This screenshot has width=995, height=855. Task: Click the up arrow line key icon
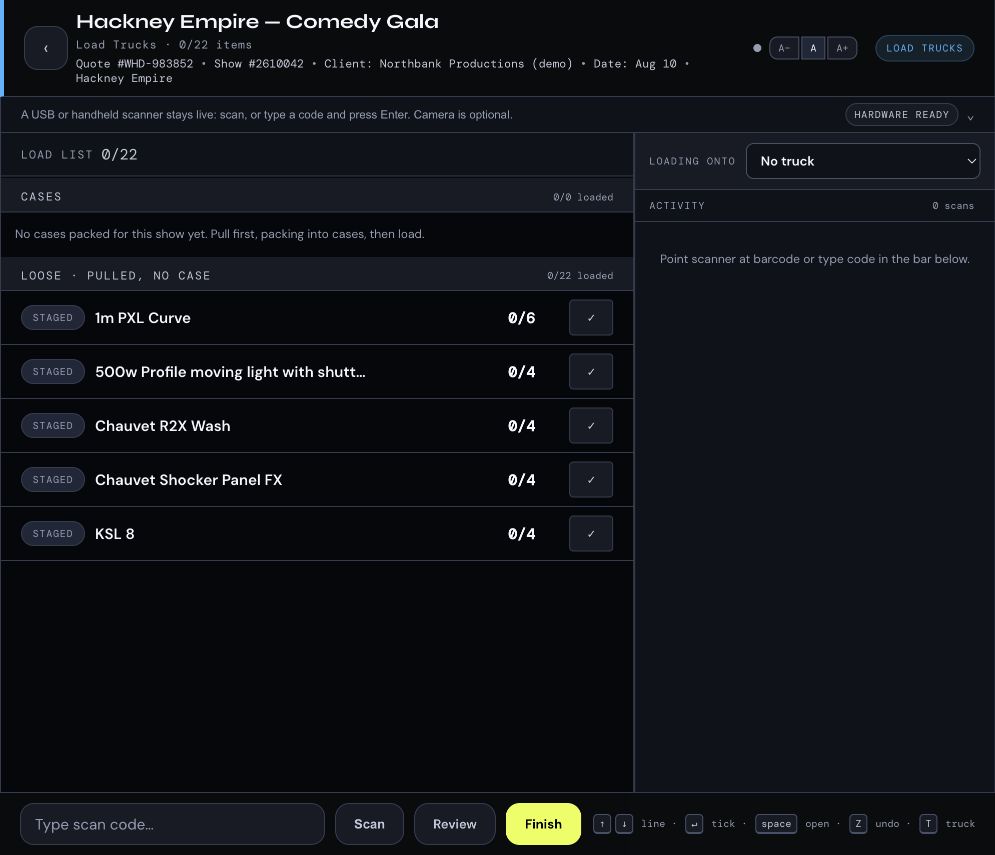pyautogui.click(x=602, y=824)
